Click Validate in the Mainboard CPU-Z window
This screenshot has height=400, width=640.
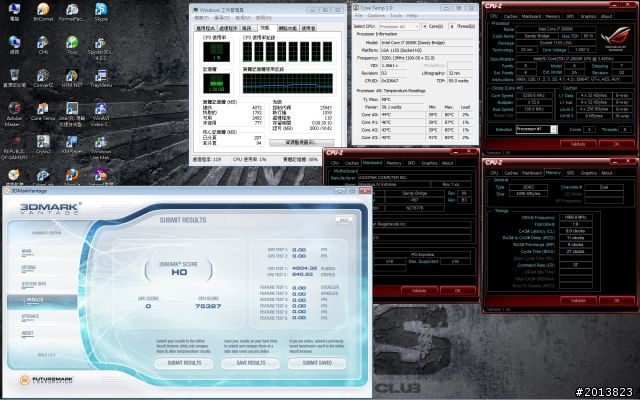point(419,291)
